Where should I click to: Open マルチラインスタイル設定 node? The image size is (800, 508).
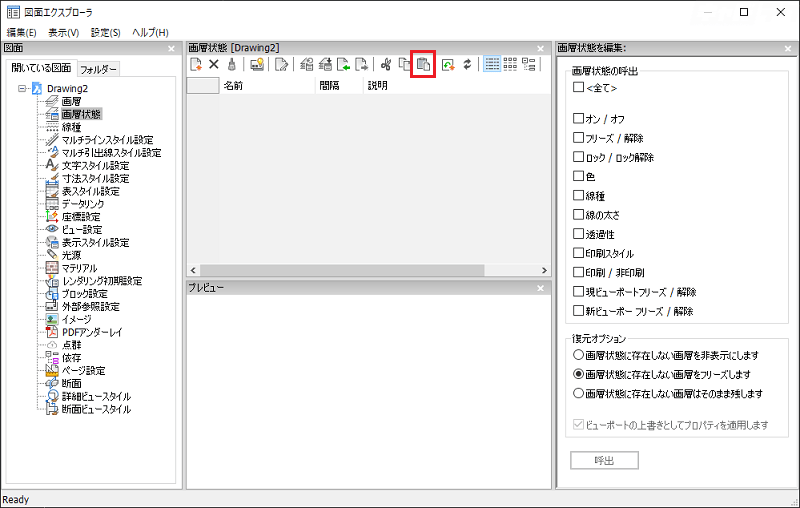pos(107,140)
